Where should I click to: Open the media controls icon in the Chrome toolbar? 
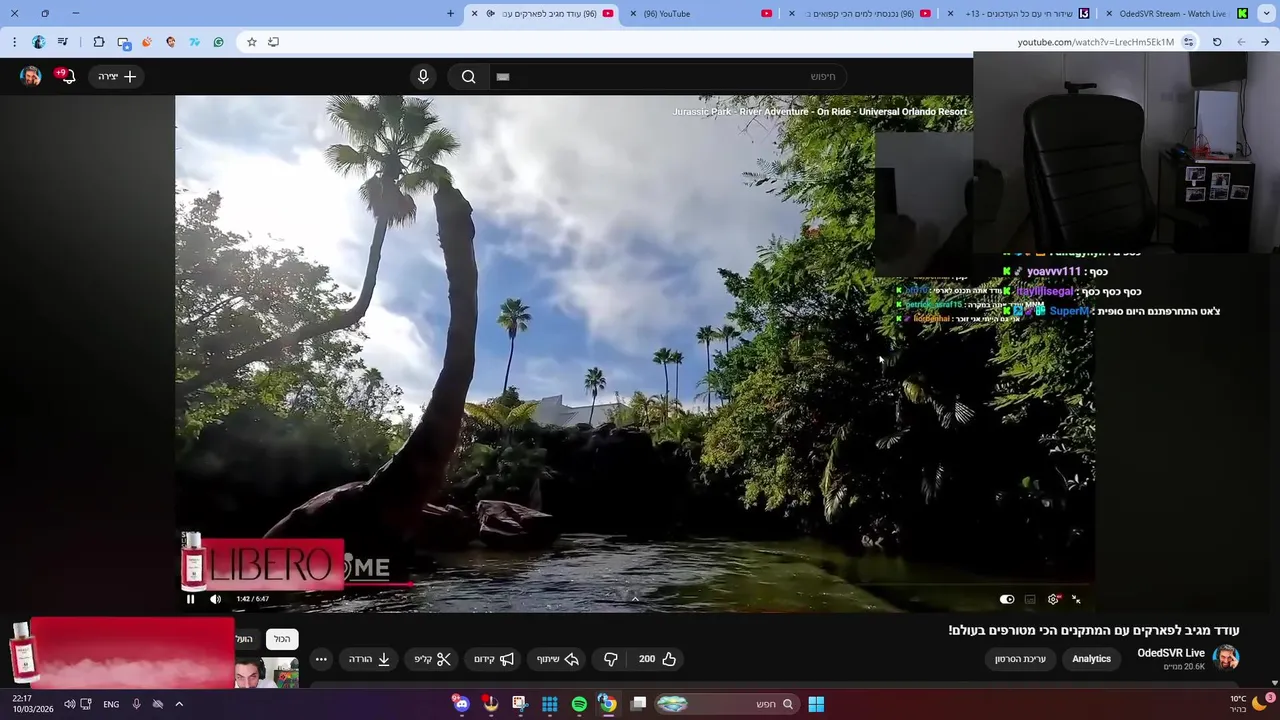[x=63, y=42]
